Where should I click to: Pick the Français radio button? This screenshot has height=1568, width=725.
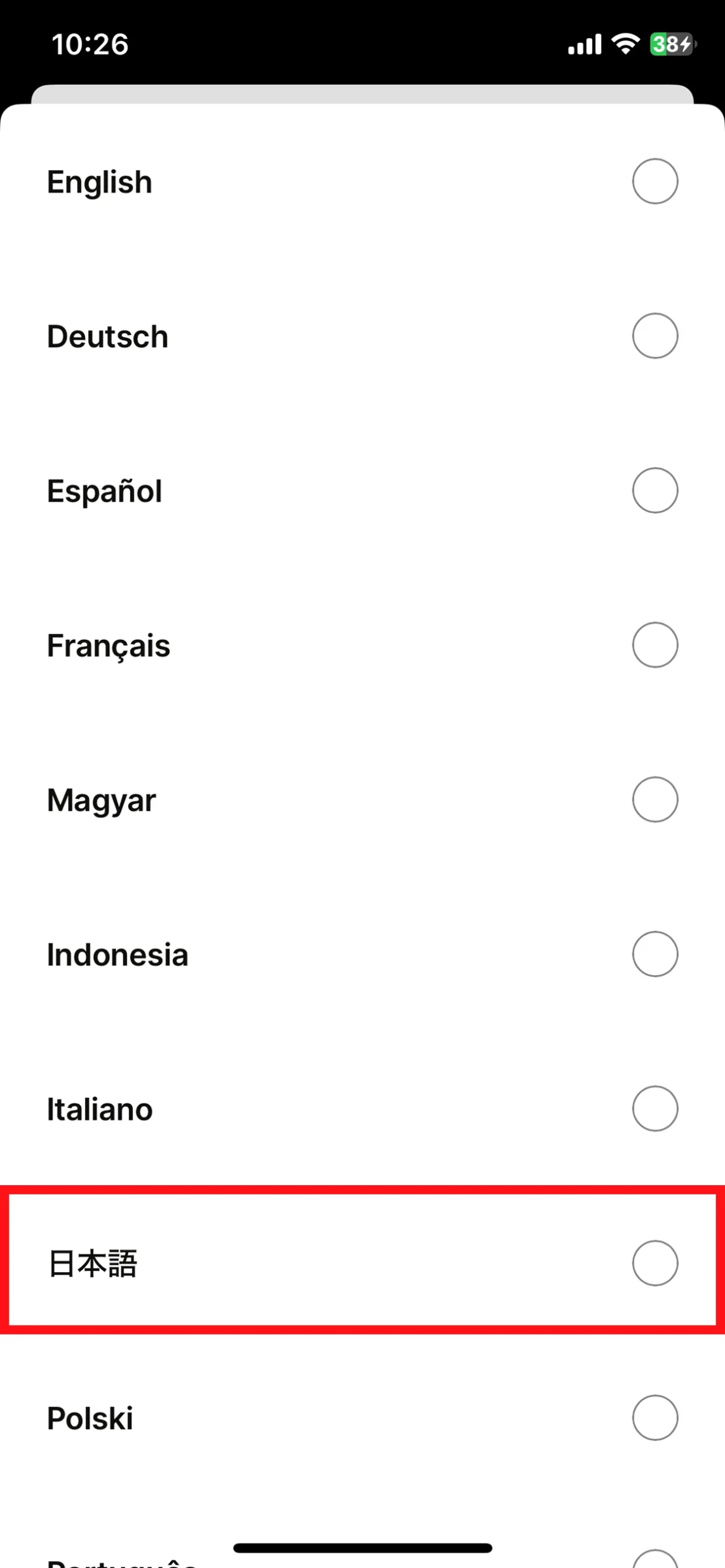pos(655,645)
